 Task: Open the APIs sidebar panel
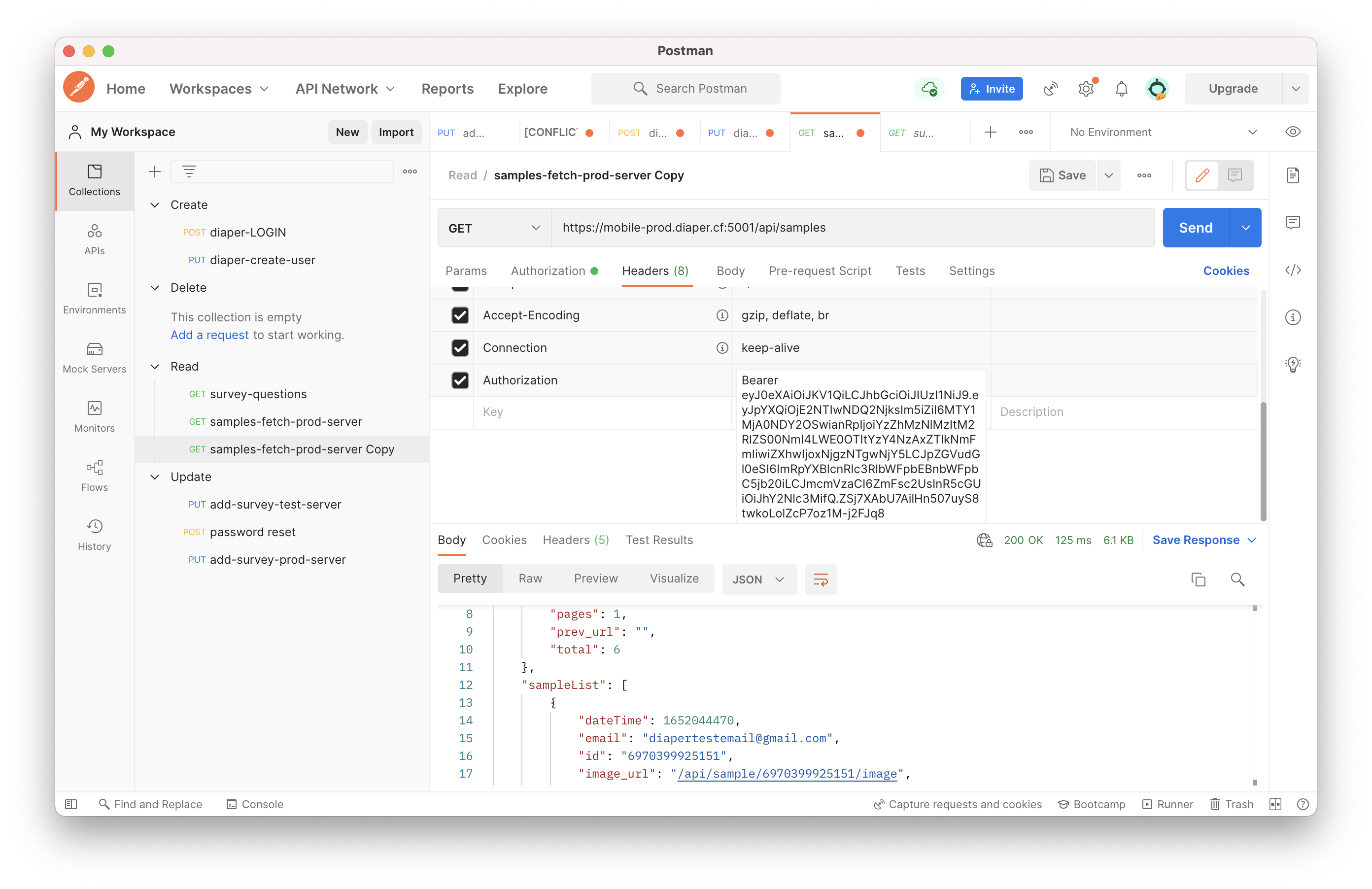click(95, 239)
